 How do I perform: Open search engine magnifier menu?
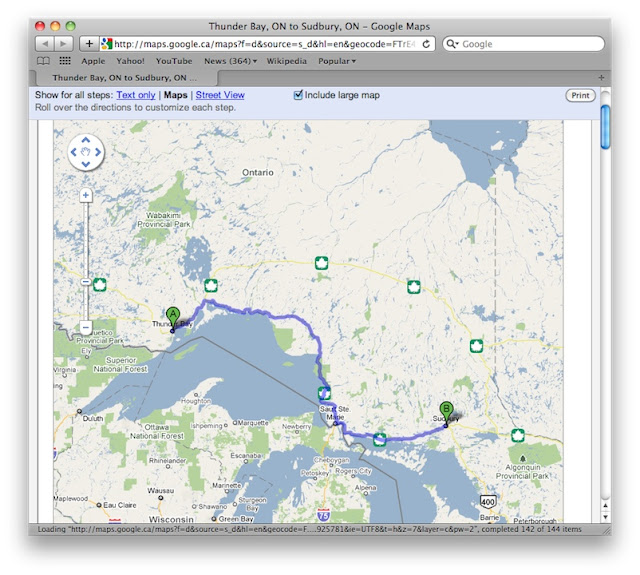click(x=452, y=44)
